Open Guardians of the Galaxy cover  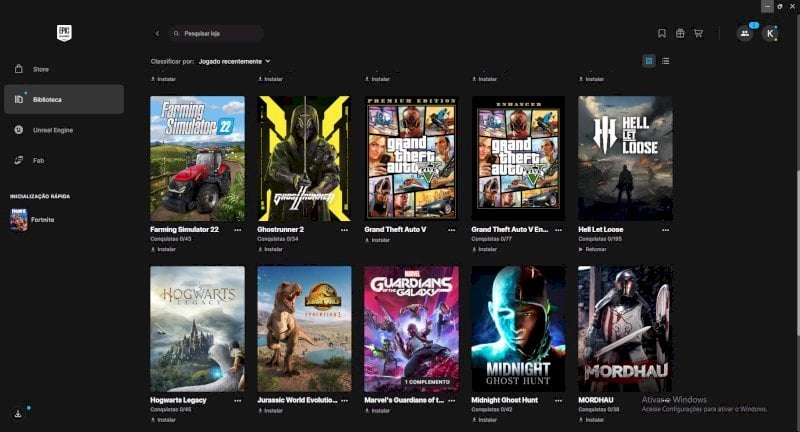(411, 329)
